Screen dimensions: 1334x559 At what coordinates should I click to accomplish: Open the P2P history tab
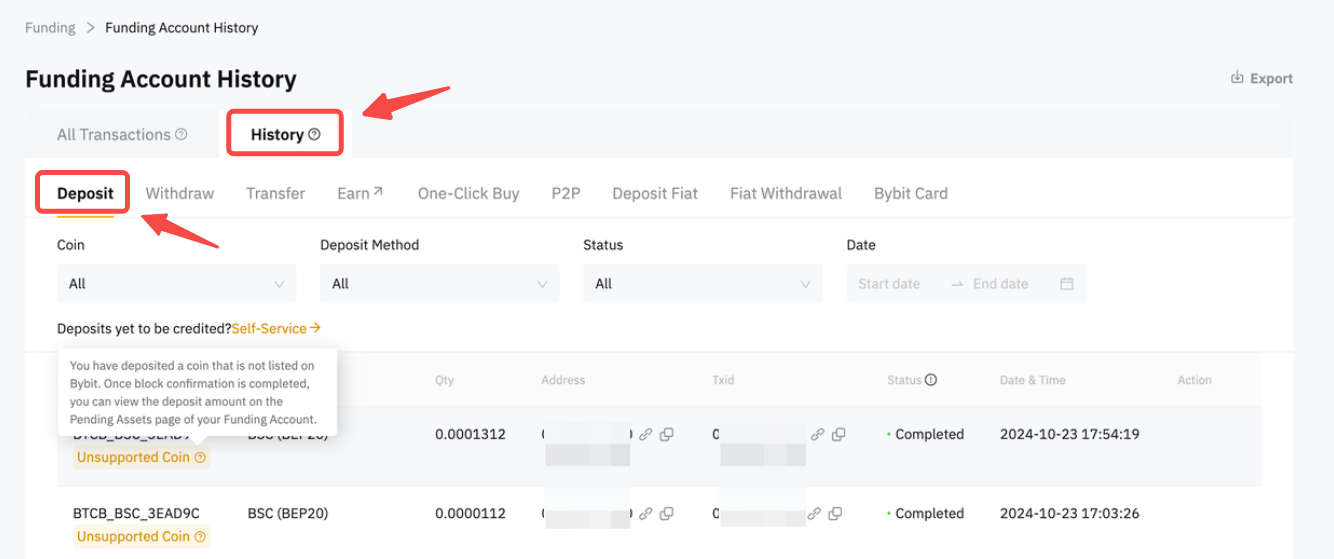point(565,193)
